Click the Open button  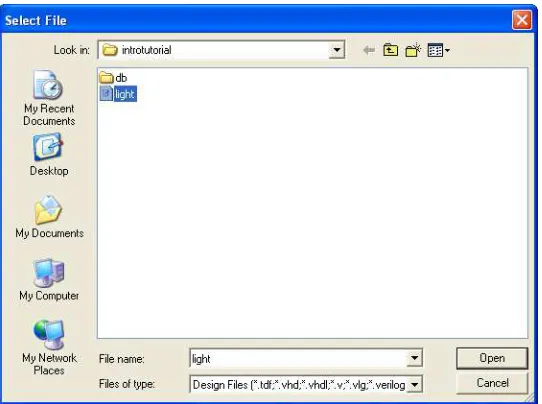492,358
